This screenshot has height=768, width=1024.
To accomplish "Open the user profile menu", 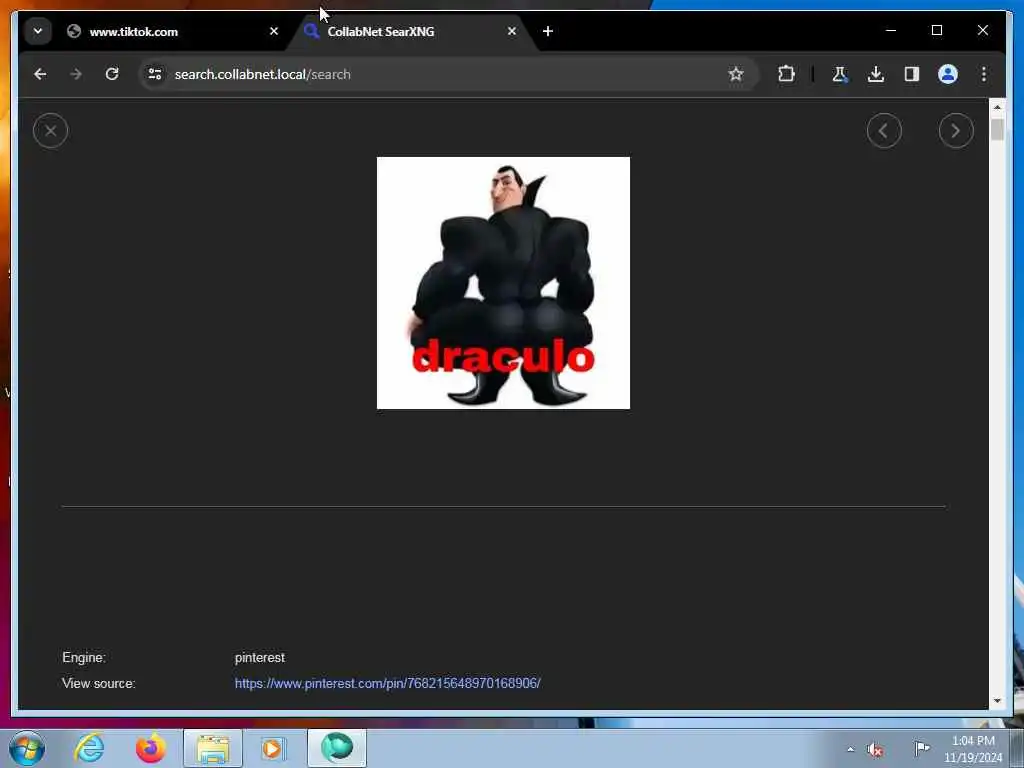I will 948,74.
